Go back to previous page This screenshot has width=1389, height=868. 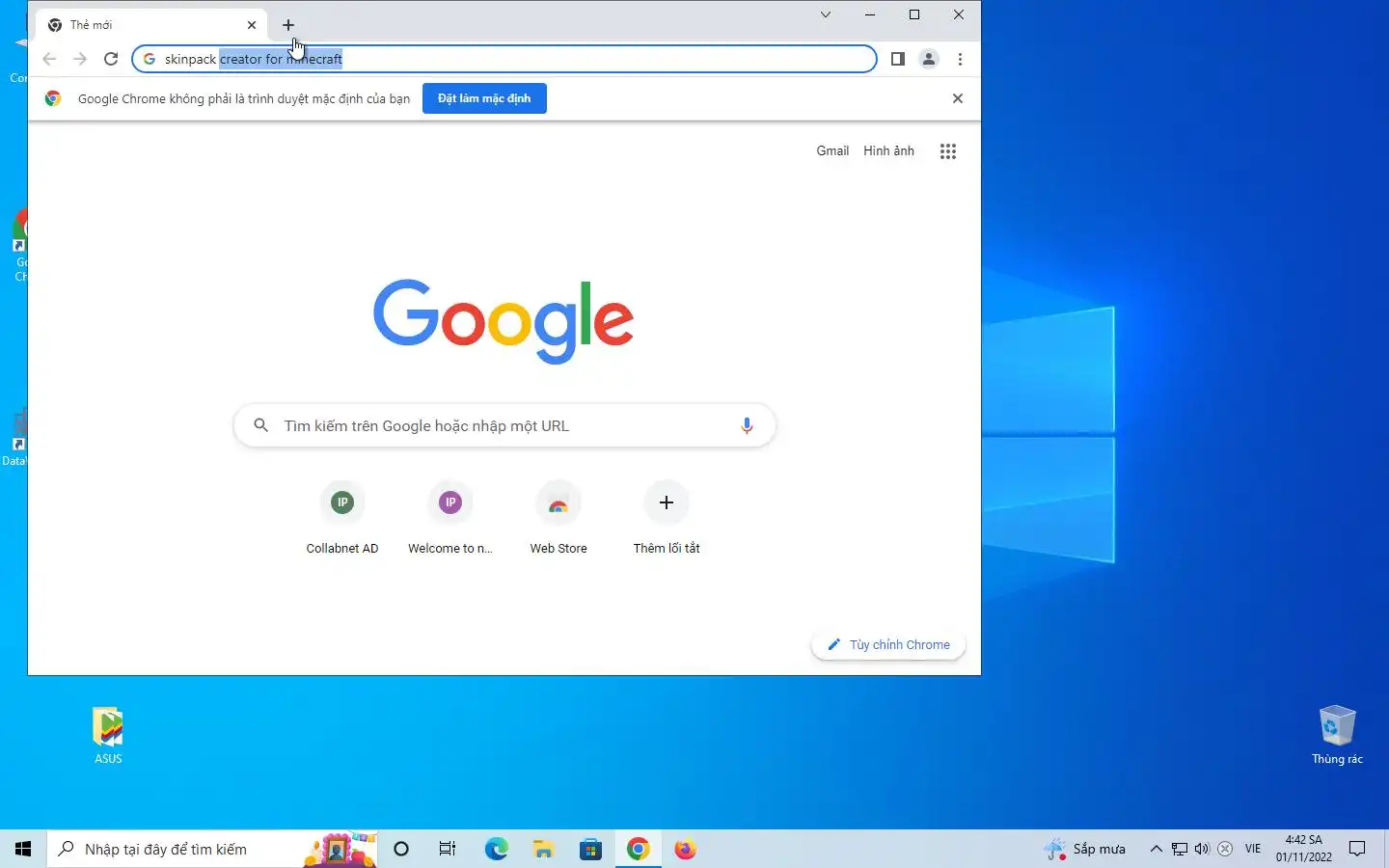click(x=49, y=59)
